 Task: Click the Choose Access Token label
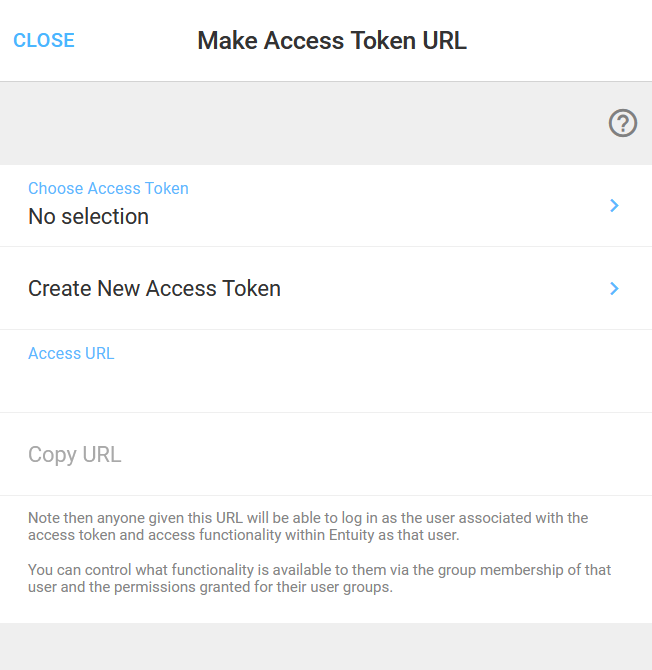click(x=109, y=188)
